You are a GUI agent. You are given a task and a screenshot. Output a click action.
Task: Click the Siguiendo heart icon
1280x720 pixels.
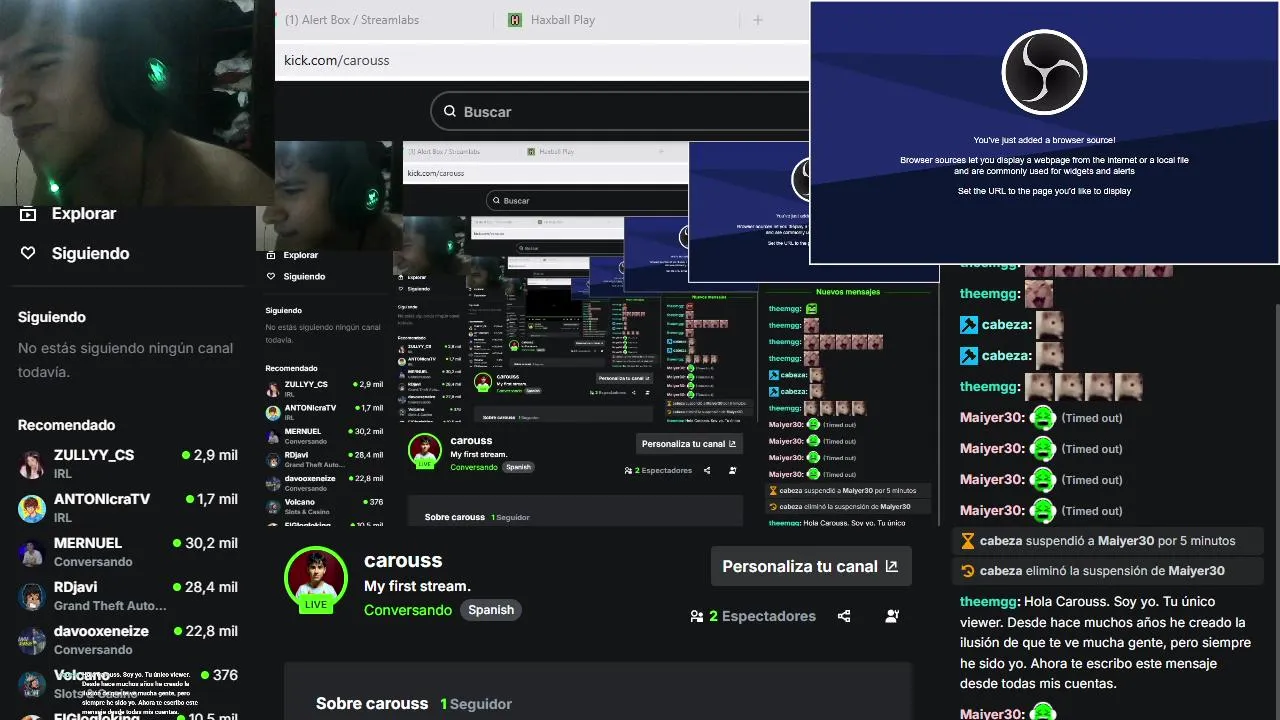[28, 254]
